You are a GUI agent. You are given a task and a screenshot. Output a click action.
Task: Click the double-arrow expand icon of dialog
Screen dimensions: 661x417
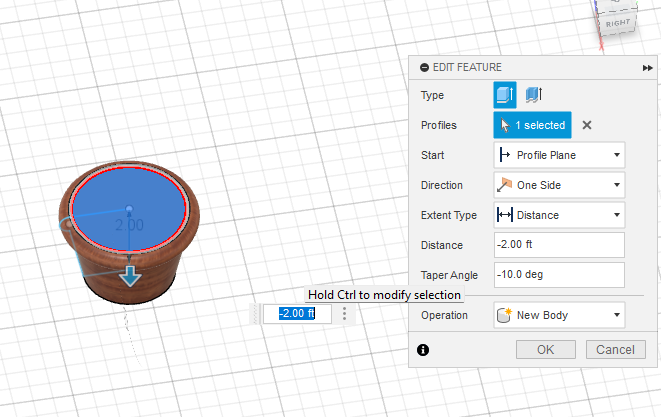pyautogui.click(x=648, y=68)
